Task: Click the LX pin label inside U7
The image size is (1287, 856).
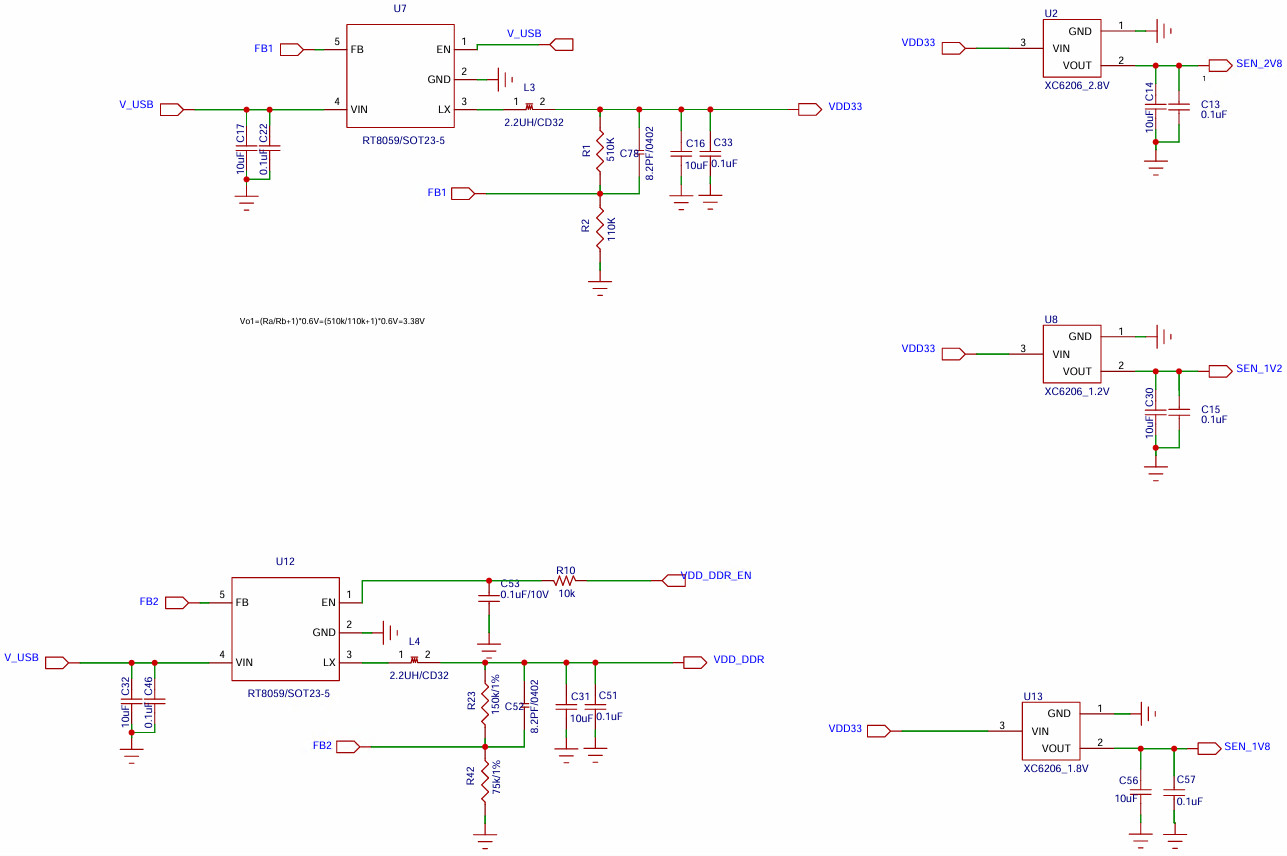Action: [444, 109]
